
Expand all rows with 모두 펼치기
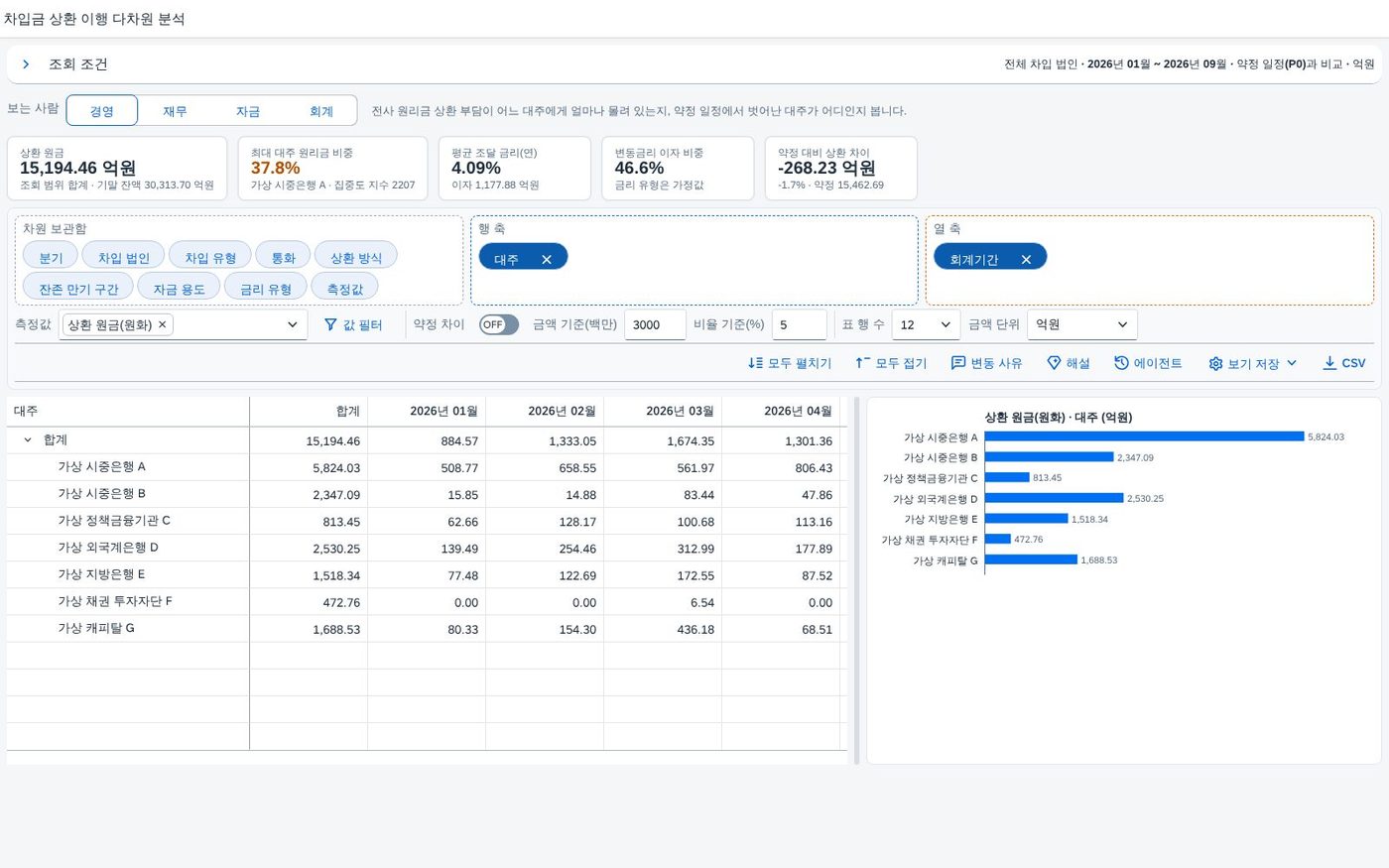pos(790,363)
